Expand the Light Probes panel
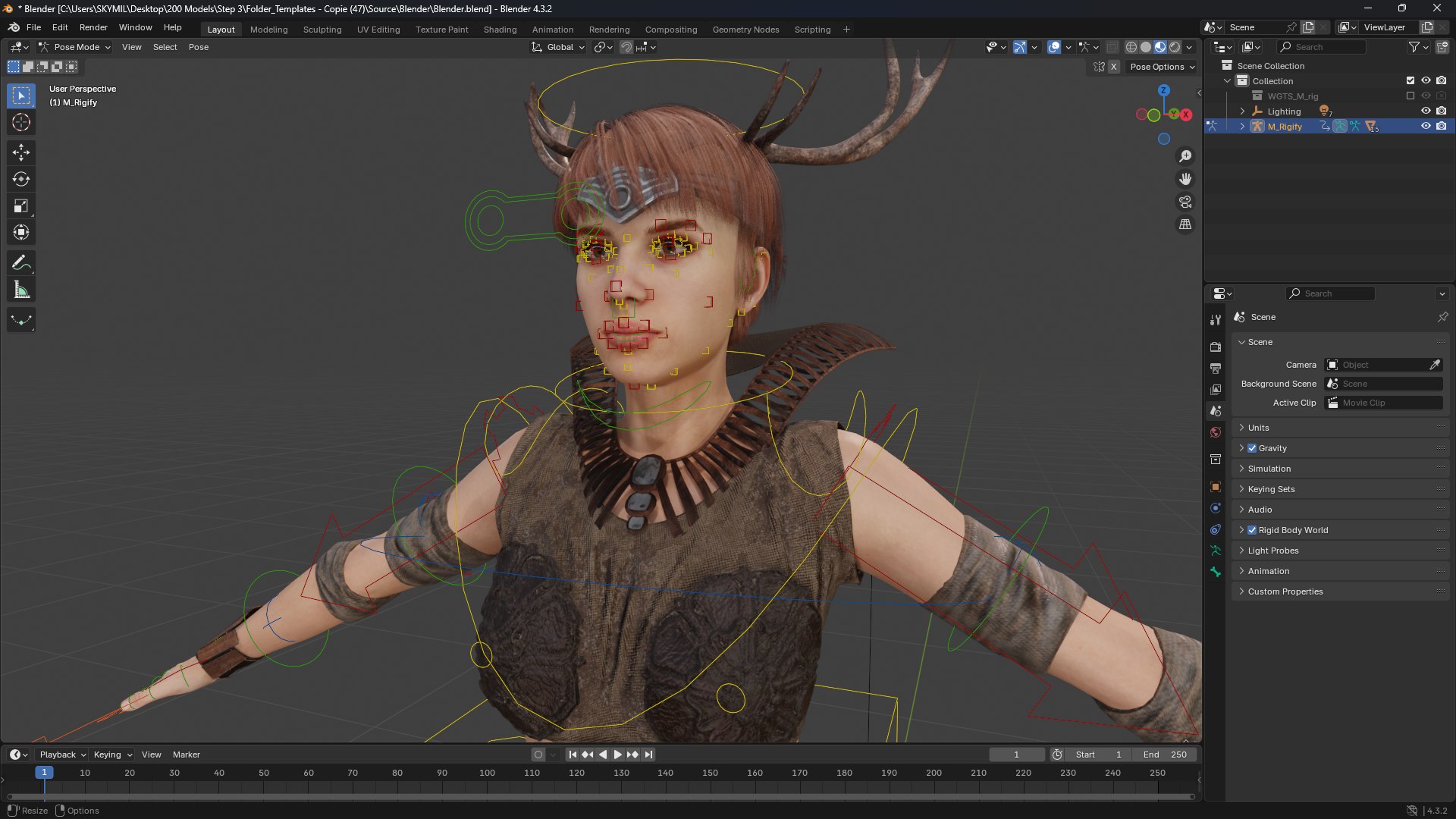Screen dimensions: 1456x819 (x=1340, y=551)
